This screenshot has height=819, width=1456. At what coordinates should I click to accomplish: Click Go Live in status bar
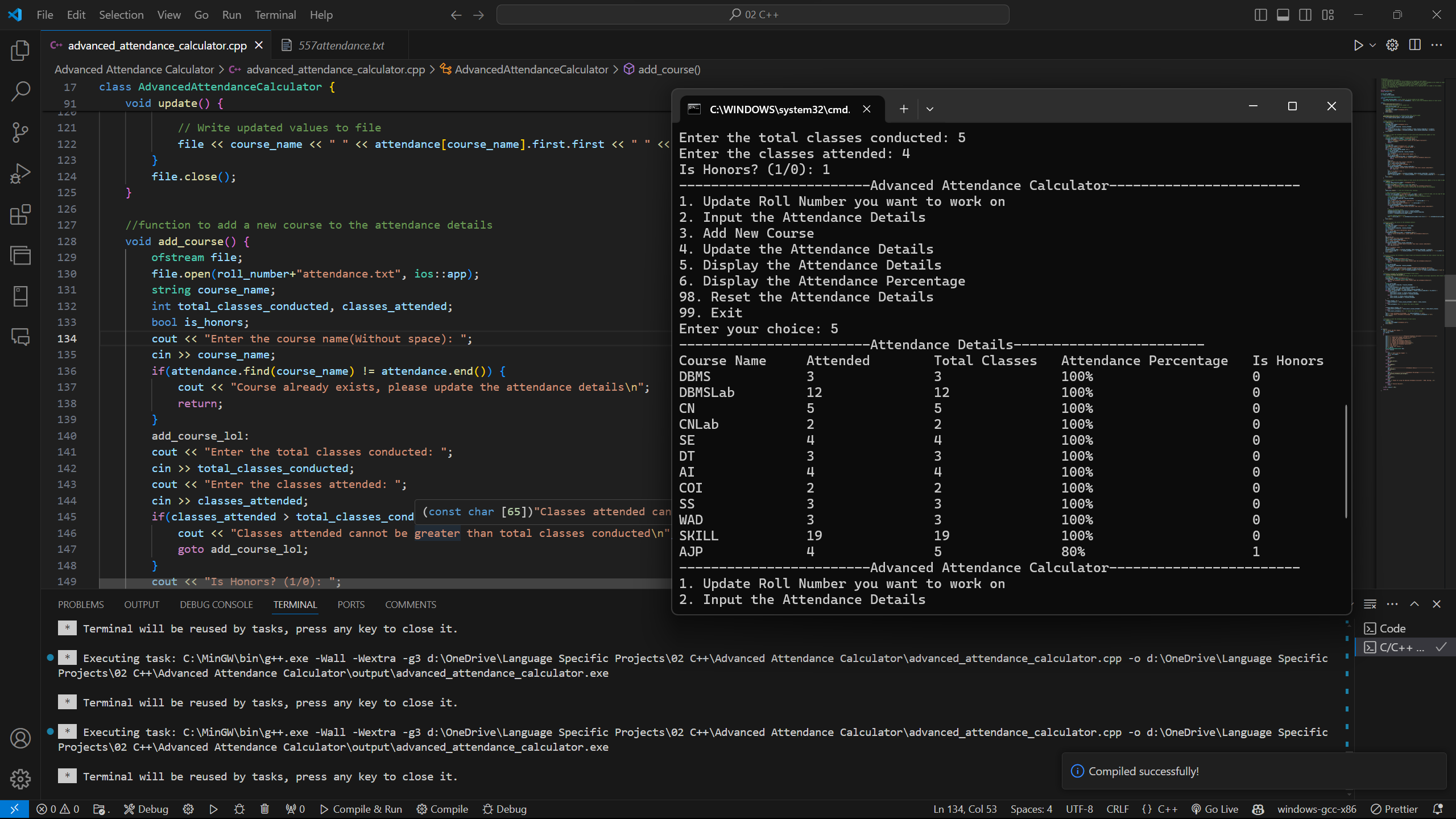1215,809
